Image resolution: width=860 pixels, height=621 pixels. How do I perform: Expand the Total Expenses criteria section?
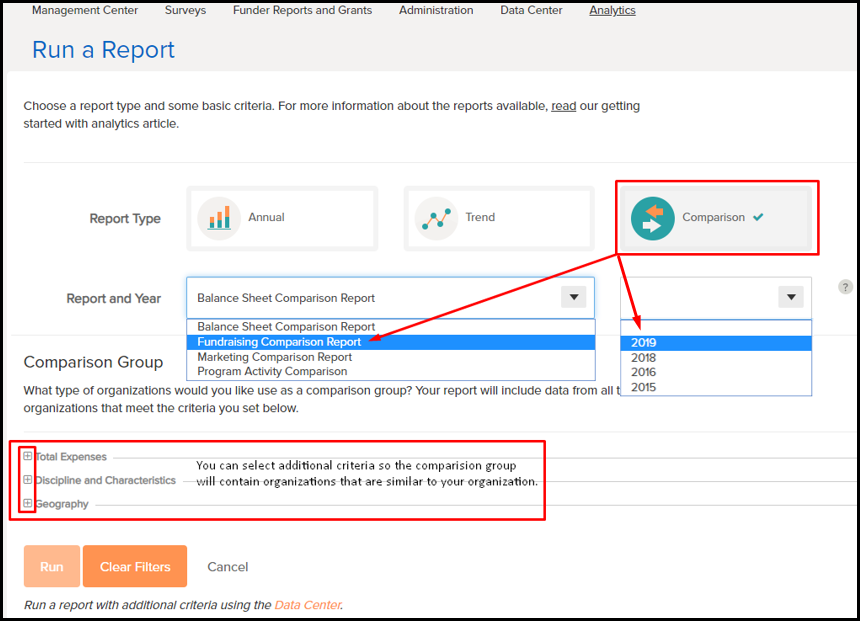(27, 456)
